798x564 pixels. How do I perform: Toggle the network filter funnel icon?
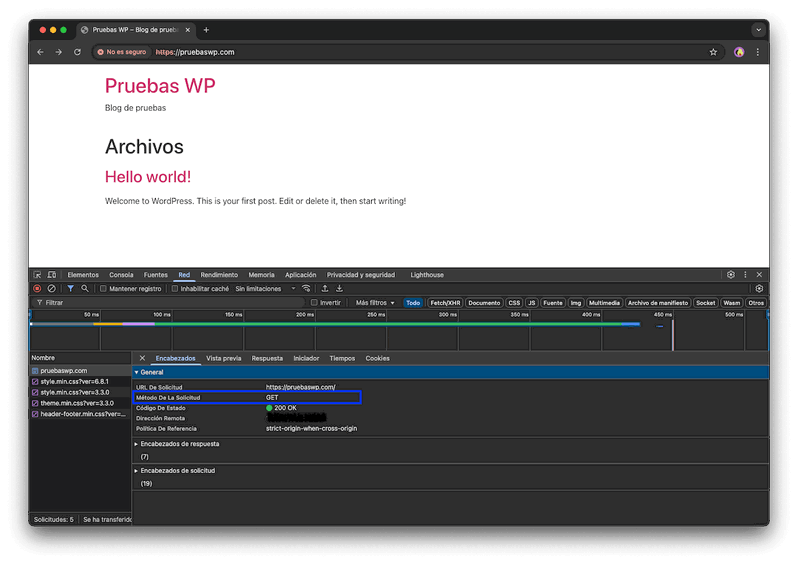tap(70, 289)
